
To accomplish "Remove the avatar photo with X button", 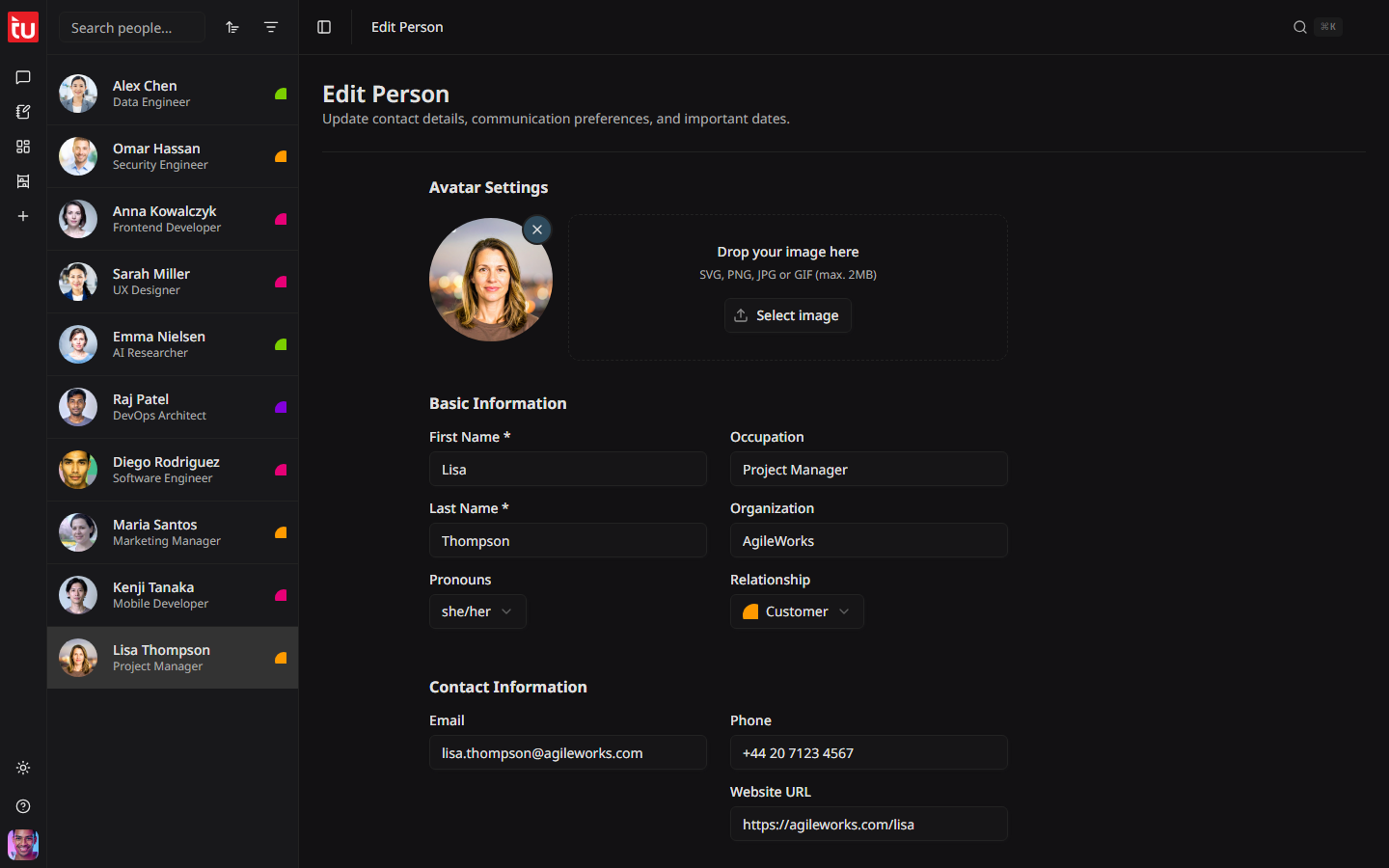I will [x=537, y=230].
